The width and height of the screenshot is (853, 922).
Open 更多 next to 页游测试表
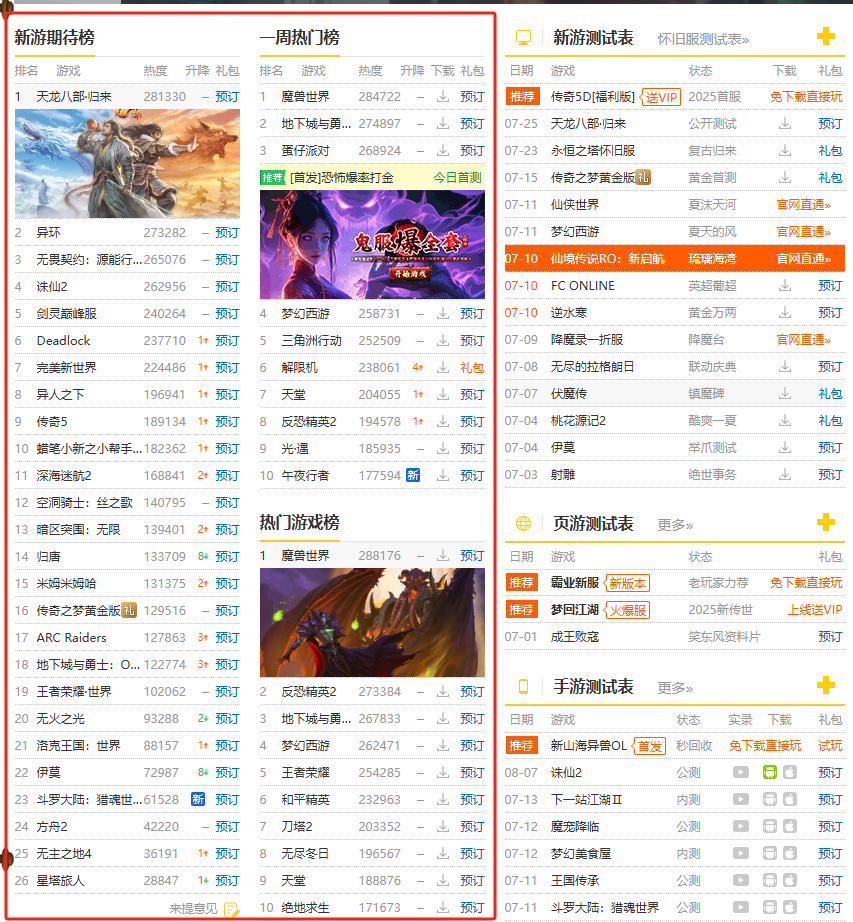click(675, 525)
